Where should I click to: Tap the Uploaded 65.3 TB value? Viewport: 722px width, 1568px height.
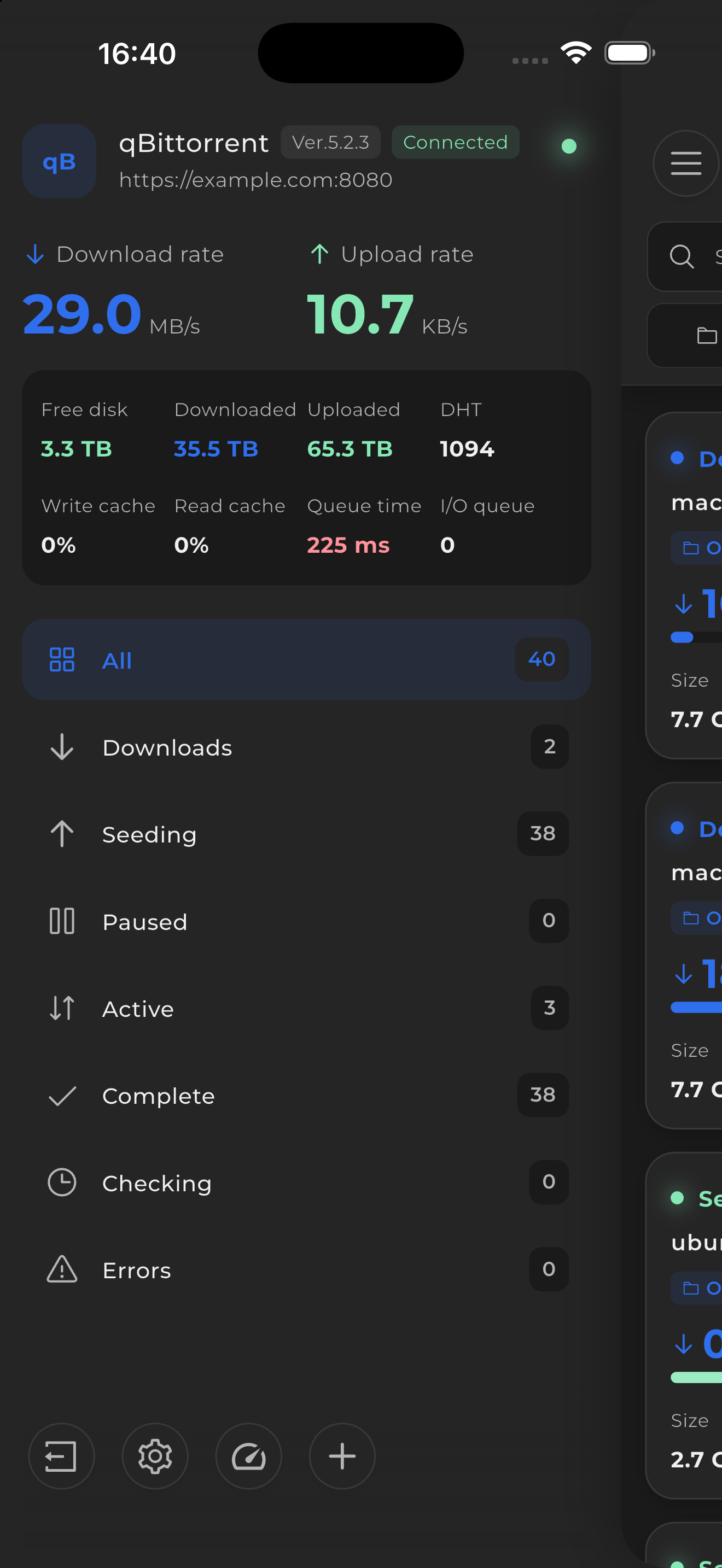pyautogui.click(x=350, y=449)
